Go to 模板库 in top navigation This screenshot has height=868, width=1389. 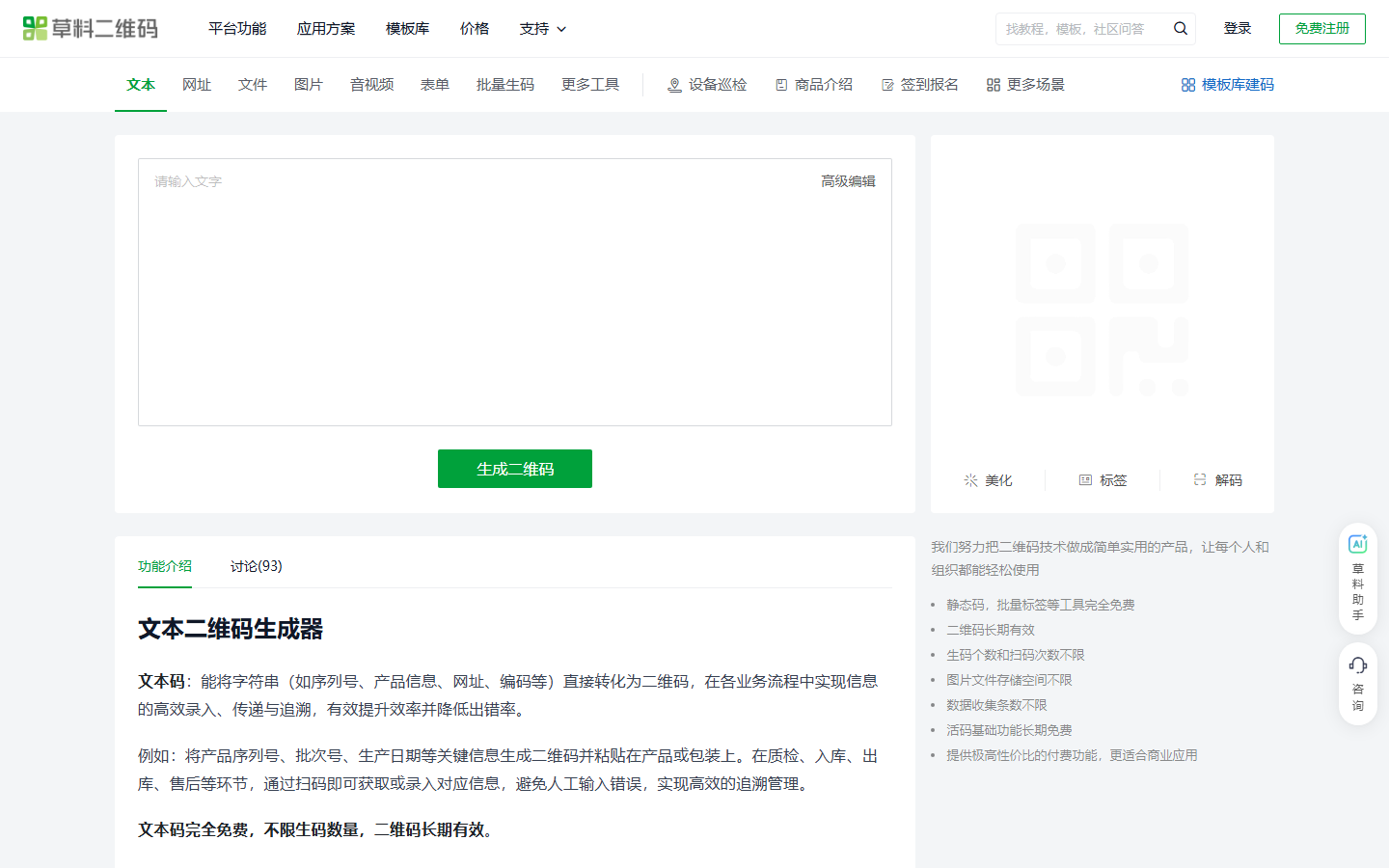[x=407, y=29]
